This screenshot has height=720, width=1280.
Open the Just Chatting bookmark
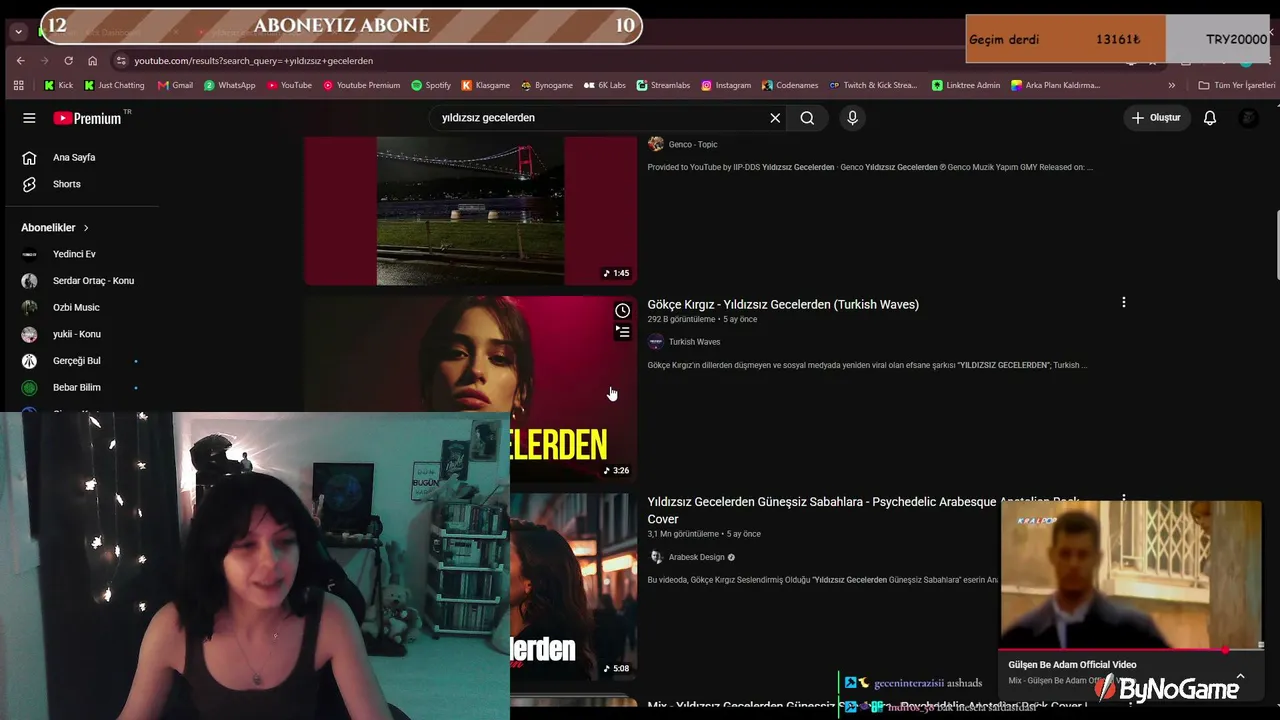(x=114, y=85)
